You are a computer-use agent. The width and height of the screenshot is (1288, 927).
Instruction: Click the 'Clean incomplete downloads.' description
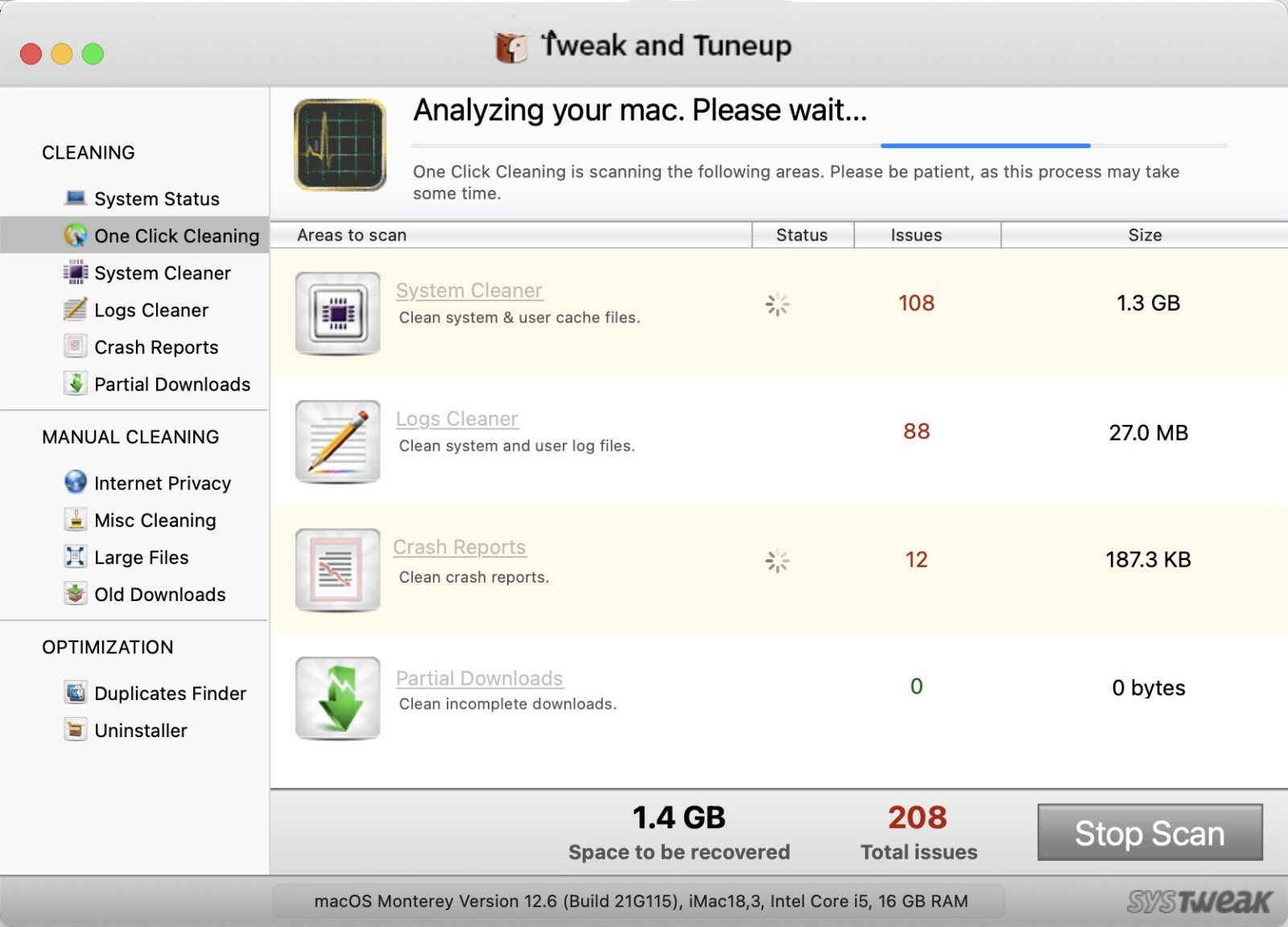pyautogui.click(x=508, y=703)
